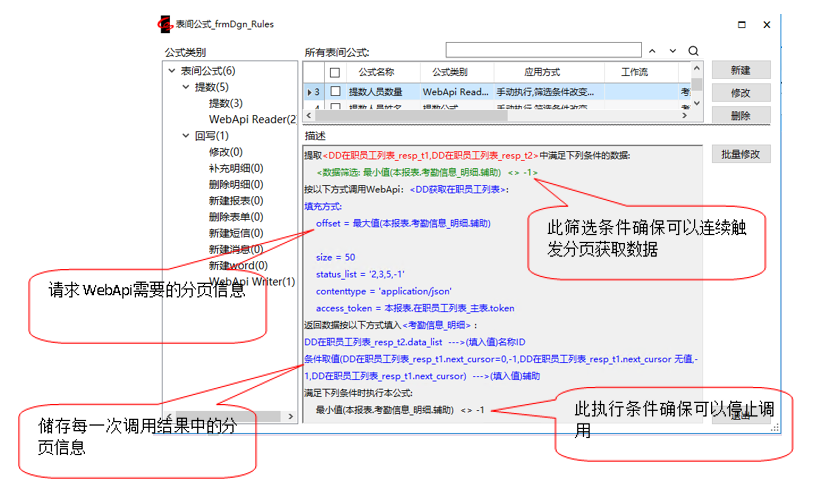Viewport: 815px width, 496px height.
Task: Toggle the select-all checkbox in table header
Action: click(335, 72)
